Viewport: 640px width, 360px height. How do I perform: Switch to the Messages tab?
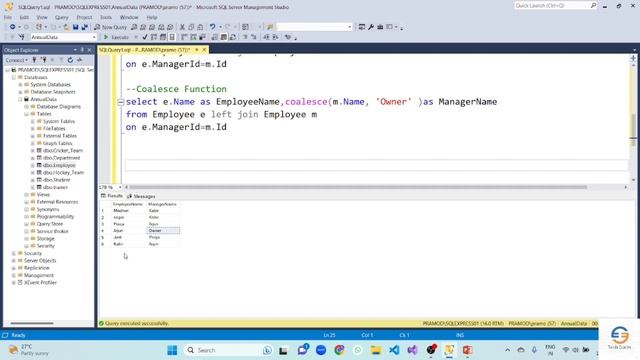(x=141, y=196)
